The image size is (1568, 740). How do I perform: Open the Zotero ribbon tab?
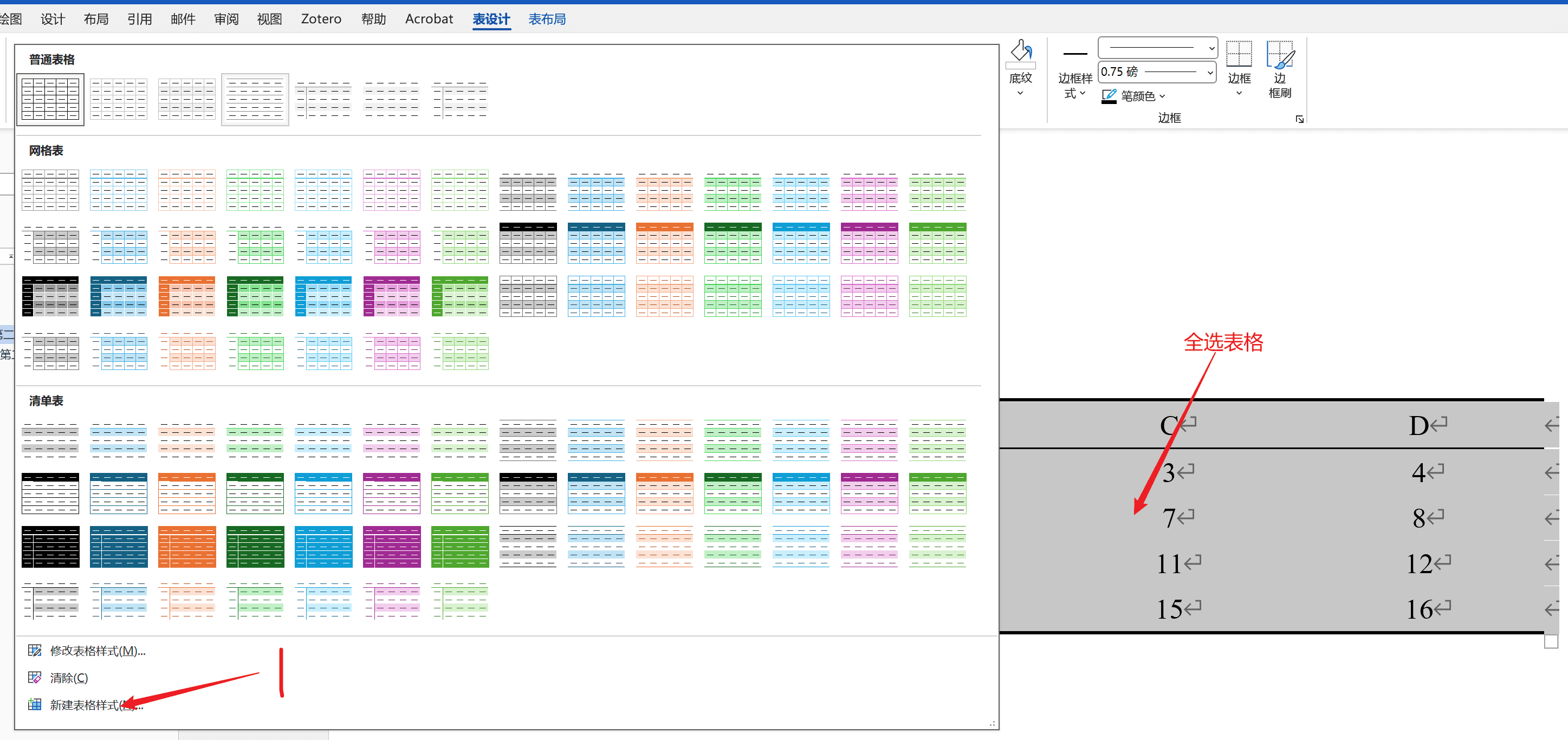(321, 20)
